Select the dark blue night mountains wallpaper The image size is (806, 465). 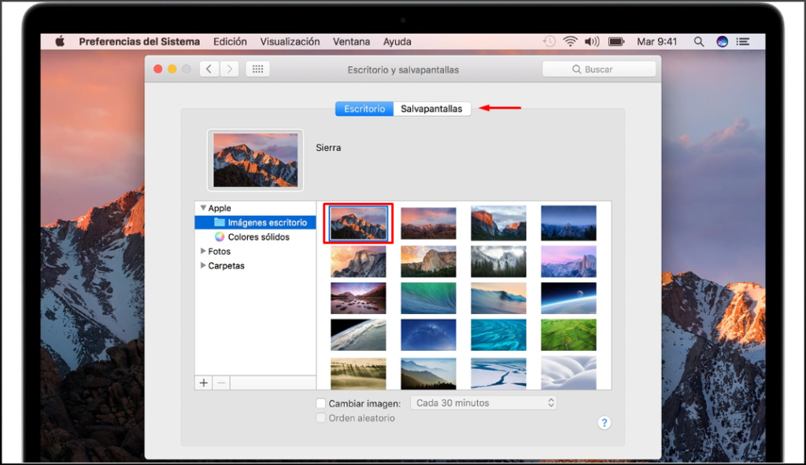click(569, 223)
